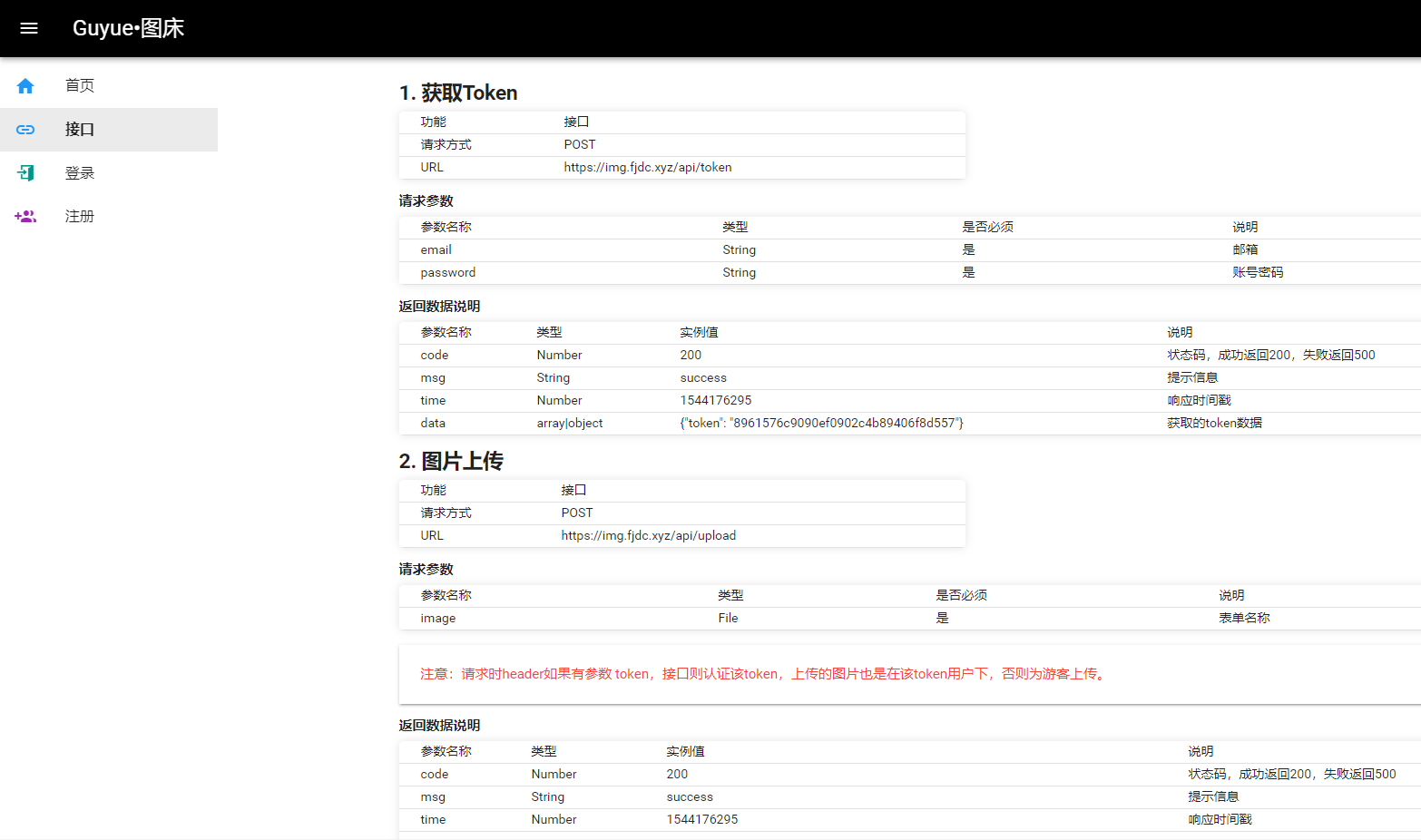Click the Guyue•图床 site title
Screen dimensions: 1421x840
(128, 28)
